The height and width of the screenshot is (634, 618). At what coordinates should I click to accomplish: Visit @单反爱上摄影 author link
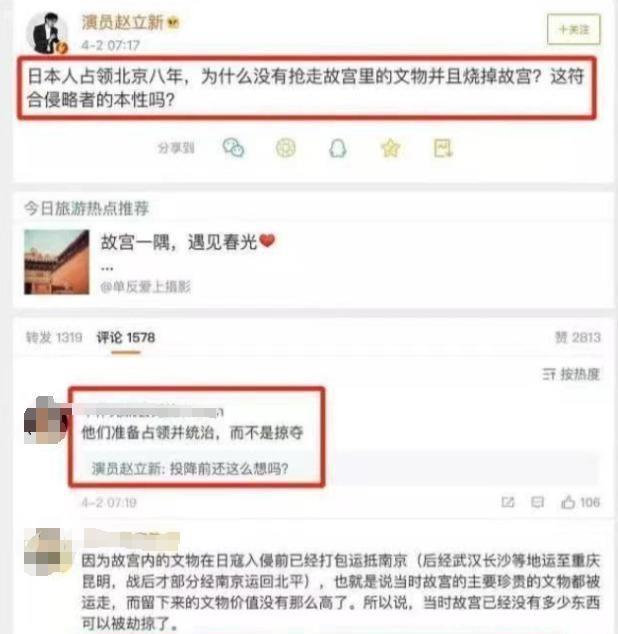pyautogui.click(x=145, y=287)
